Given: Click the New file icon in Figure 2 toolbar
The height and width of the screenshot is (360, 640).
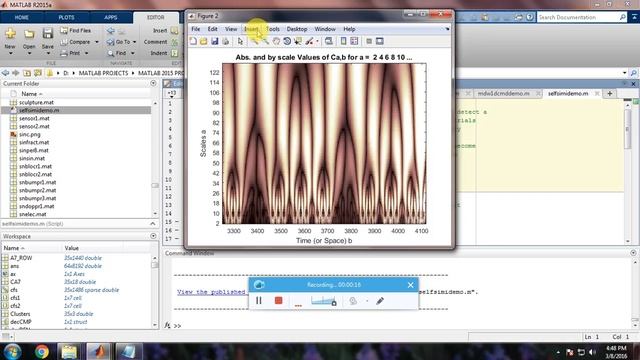Looking at the screenshot, I should pos(193,41).
